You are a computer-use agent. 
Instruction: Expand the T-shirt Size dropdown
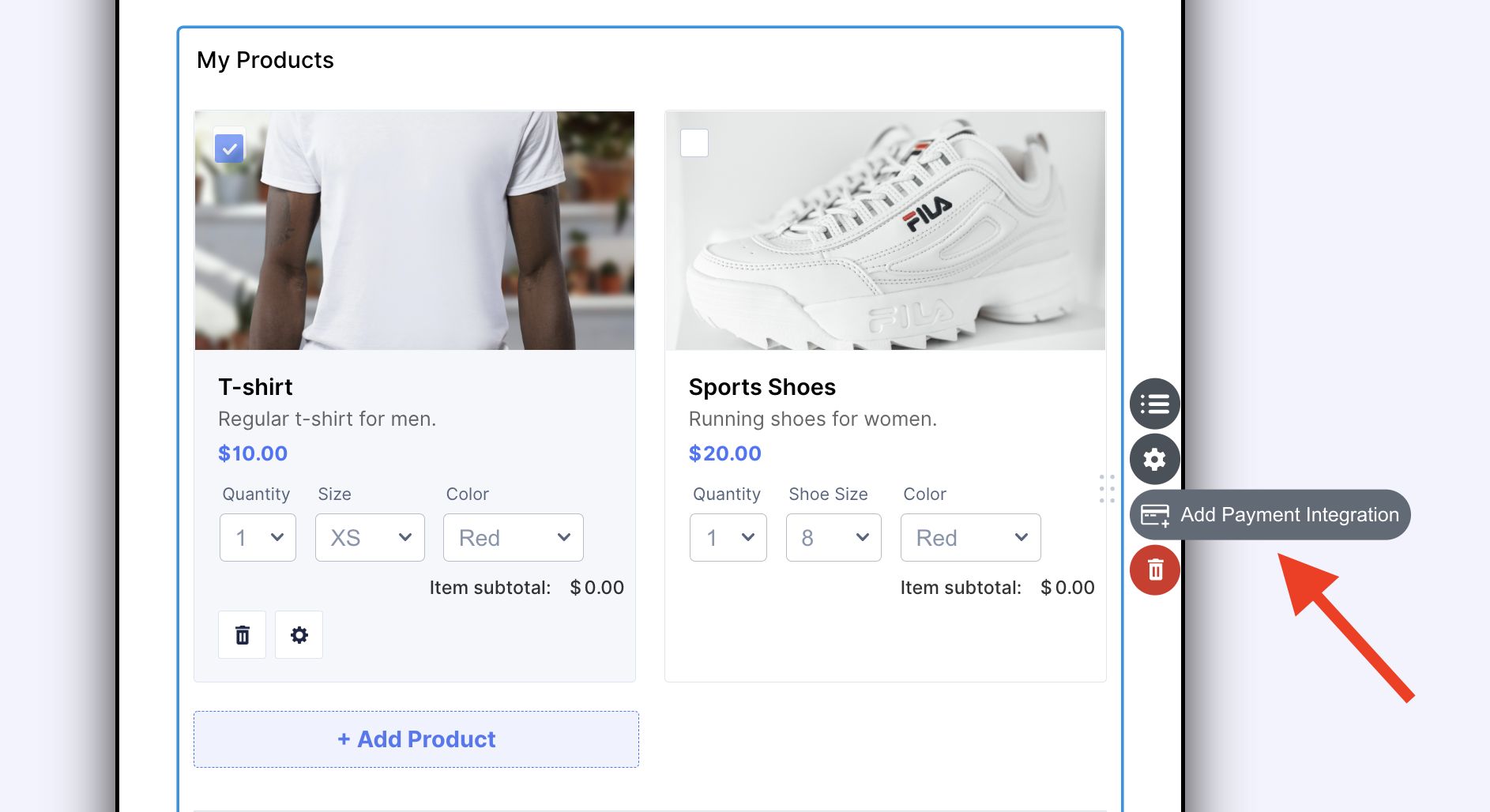click(370, 538)
